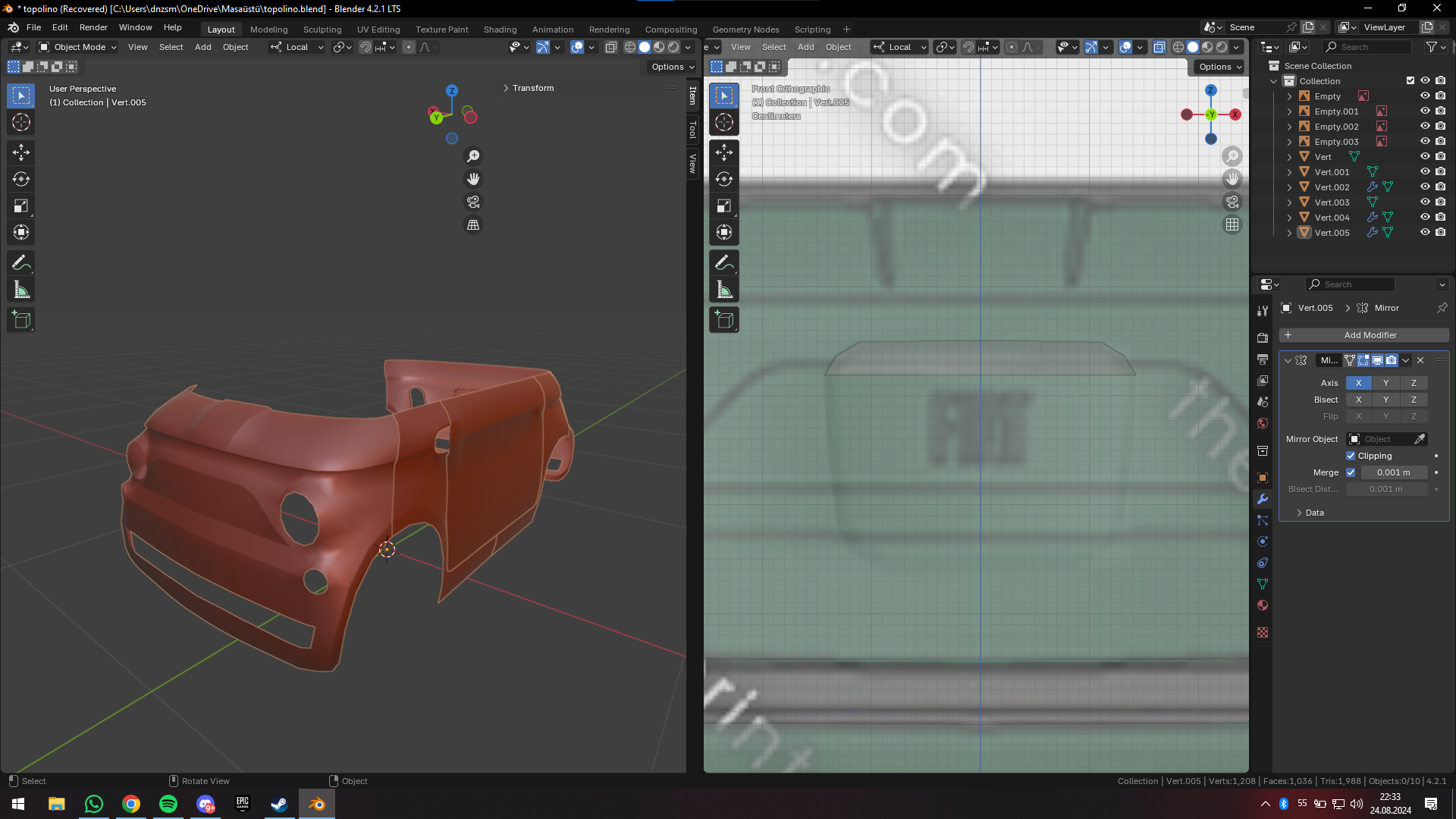Select the Move tool in left viewport

coord(21,152)
